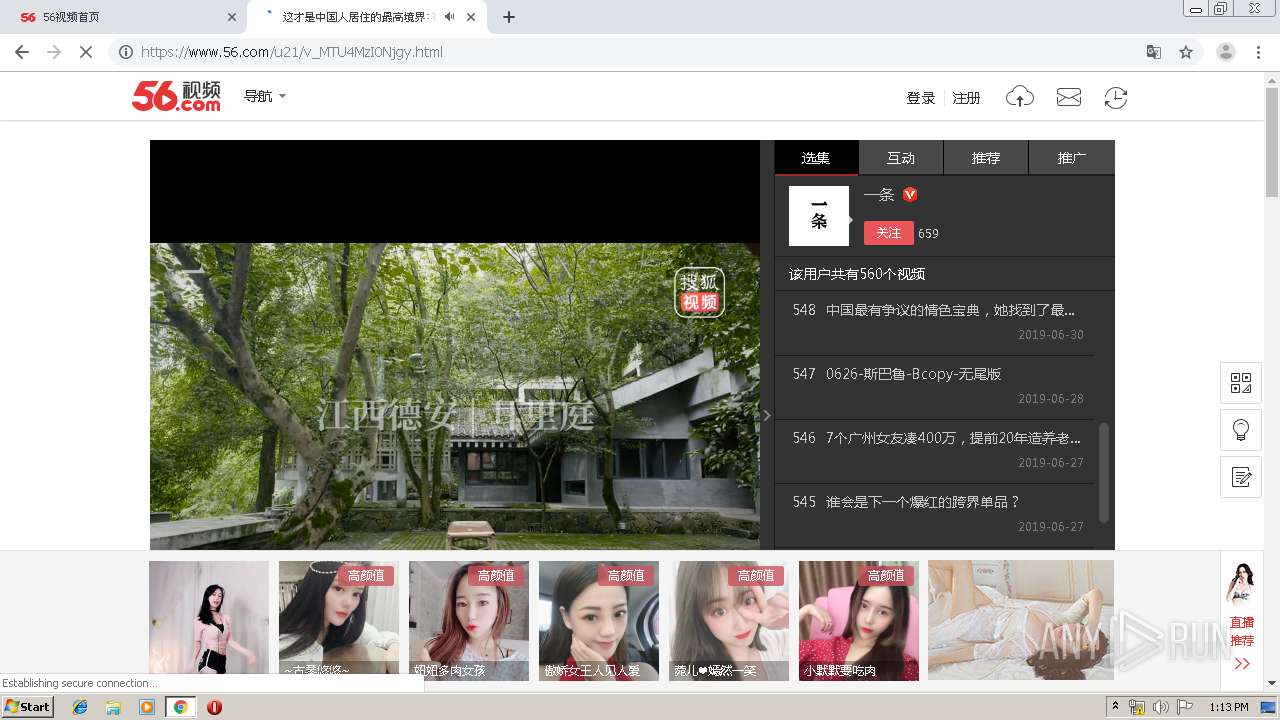Click the Google Translate icon in address bar
1280x720 pixels.
point(1153,52)
